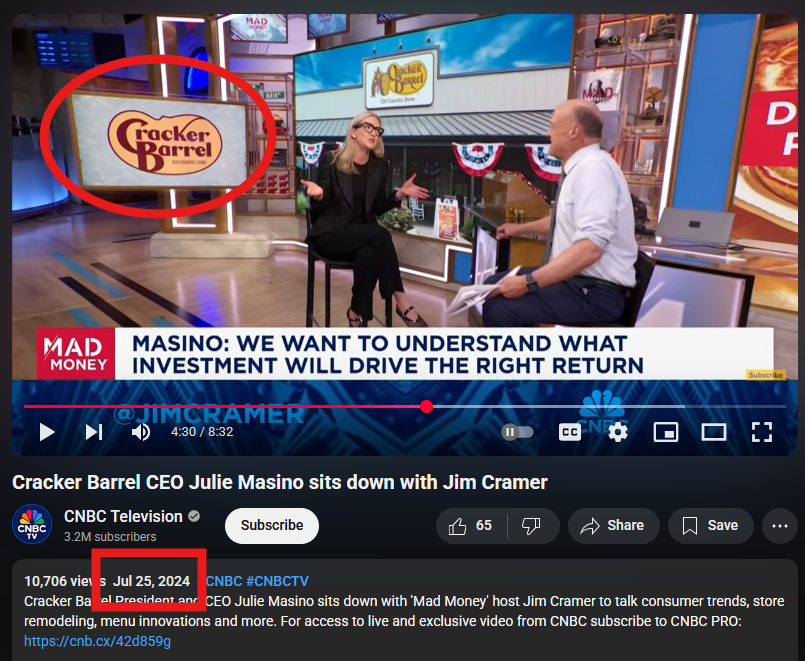Subscribe to CNBC Television
805x661 pixels.
(272, 526)
